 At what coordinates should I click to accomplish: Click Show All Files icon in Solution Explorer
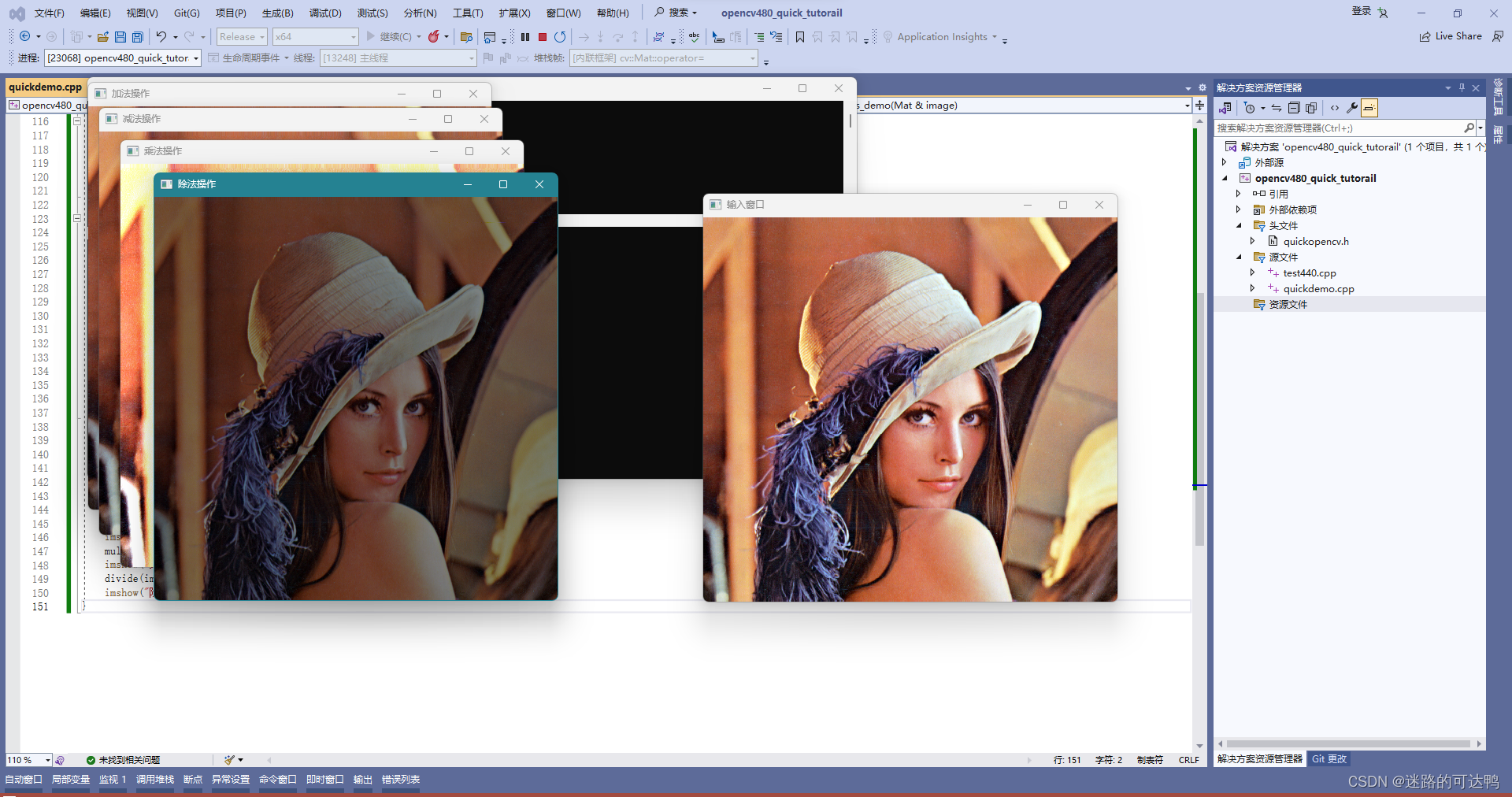1311,108
